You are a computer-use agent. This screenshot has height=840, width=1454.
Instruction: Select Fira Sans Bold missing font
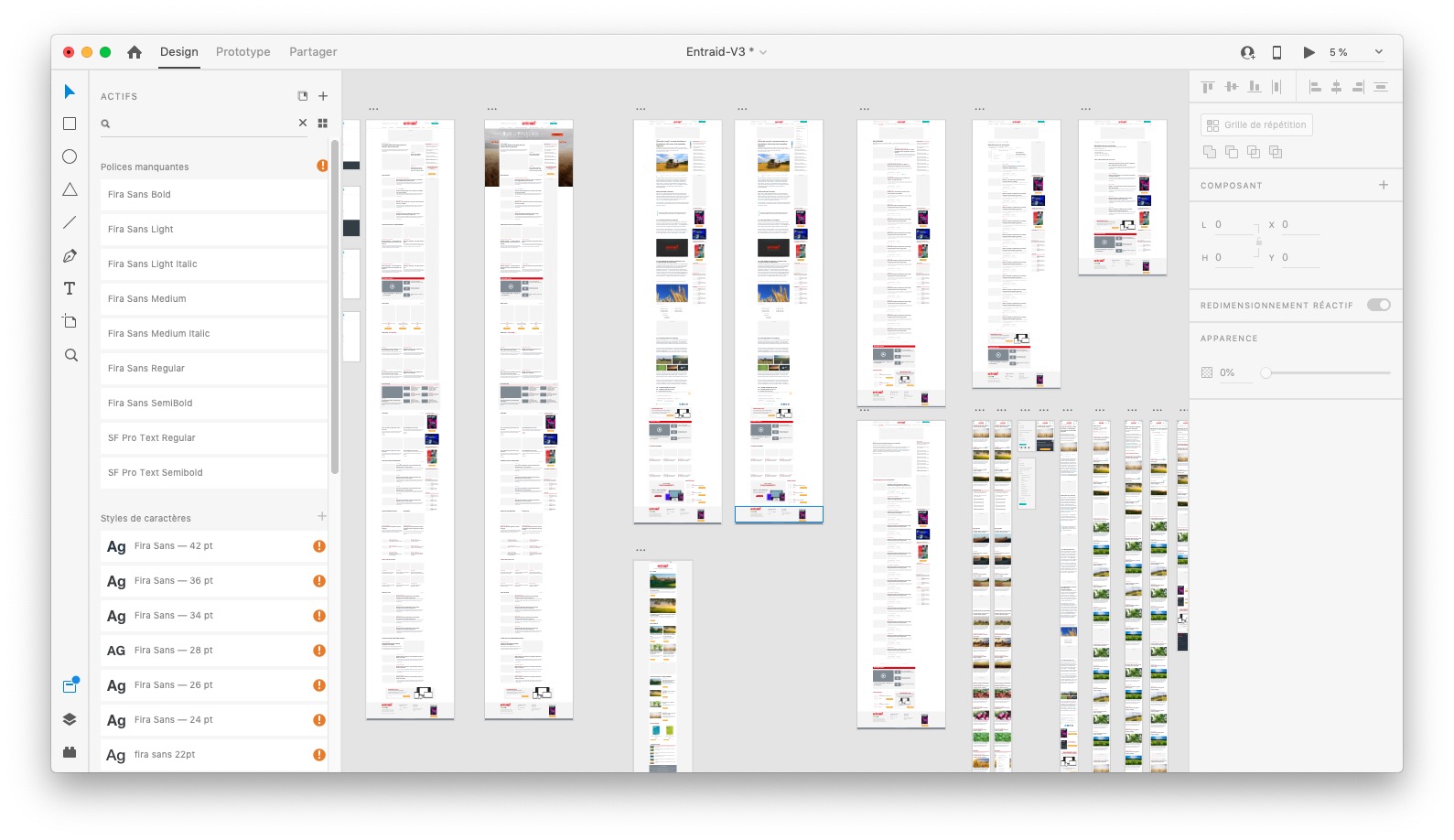214,195
